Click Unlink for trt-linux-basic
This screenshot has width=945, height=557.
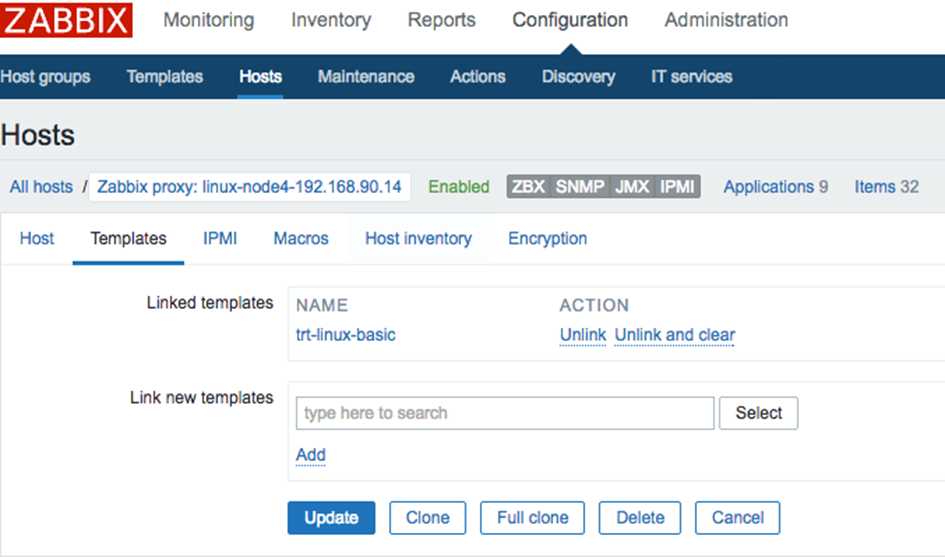tap(583, 335)
